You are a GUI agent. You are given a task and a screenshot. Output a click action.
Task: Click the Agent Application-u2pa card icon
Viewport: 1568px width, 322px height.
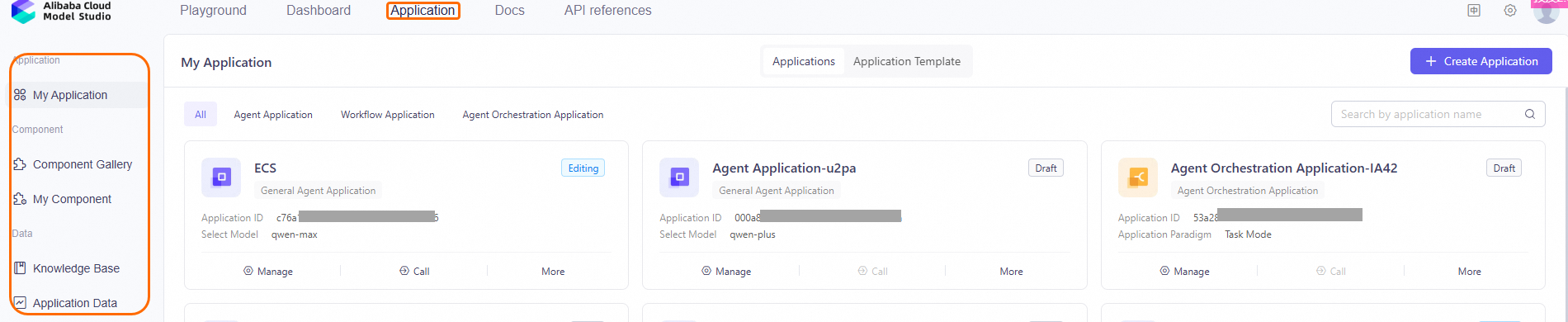679,177
